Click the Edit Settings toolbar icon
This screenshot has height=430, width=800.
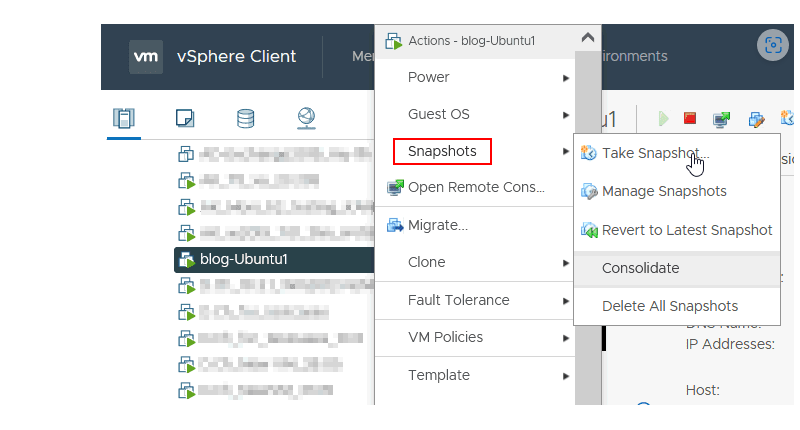[x=757, y=119]
